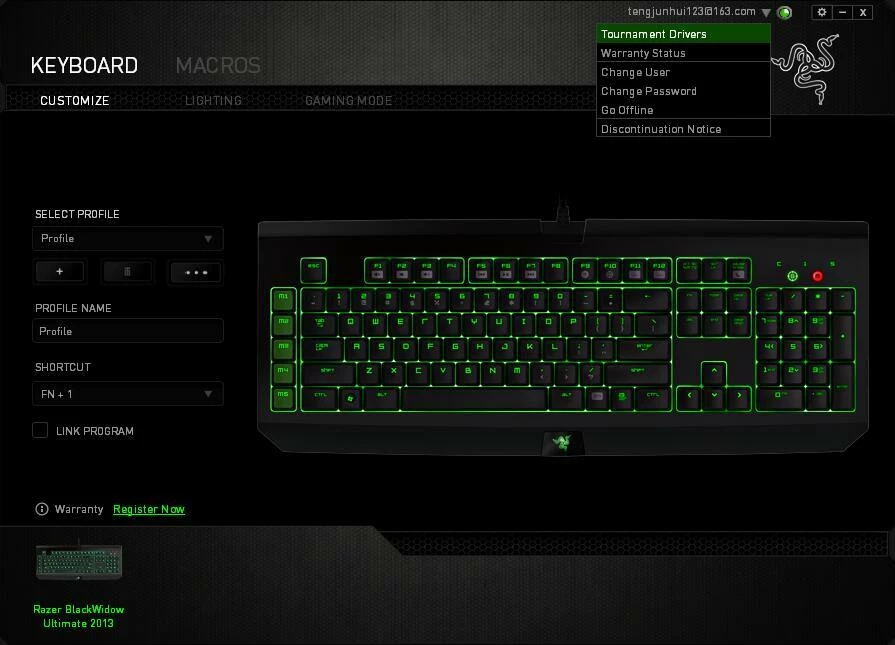The width and height of the screenshot is (895, 645).
Task: Click the Register Now warranty link
Action: tap(149, 509)
